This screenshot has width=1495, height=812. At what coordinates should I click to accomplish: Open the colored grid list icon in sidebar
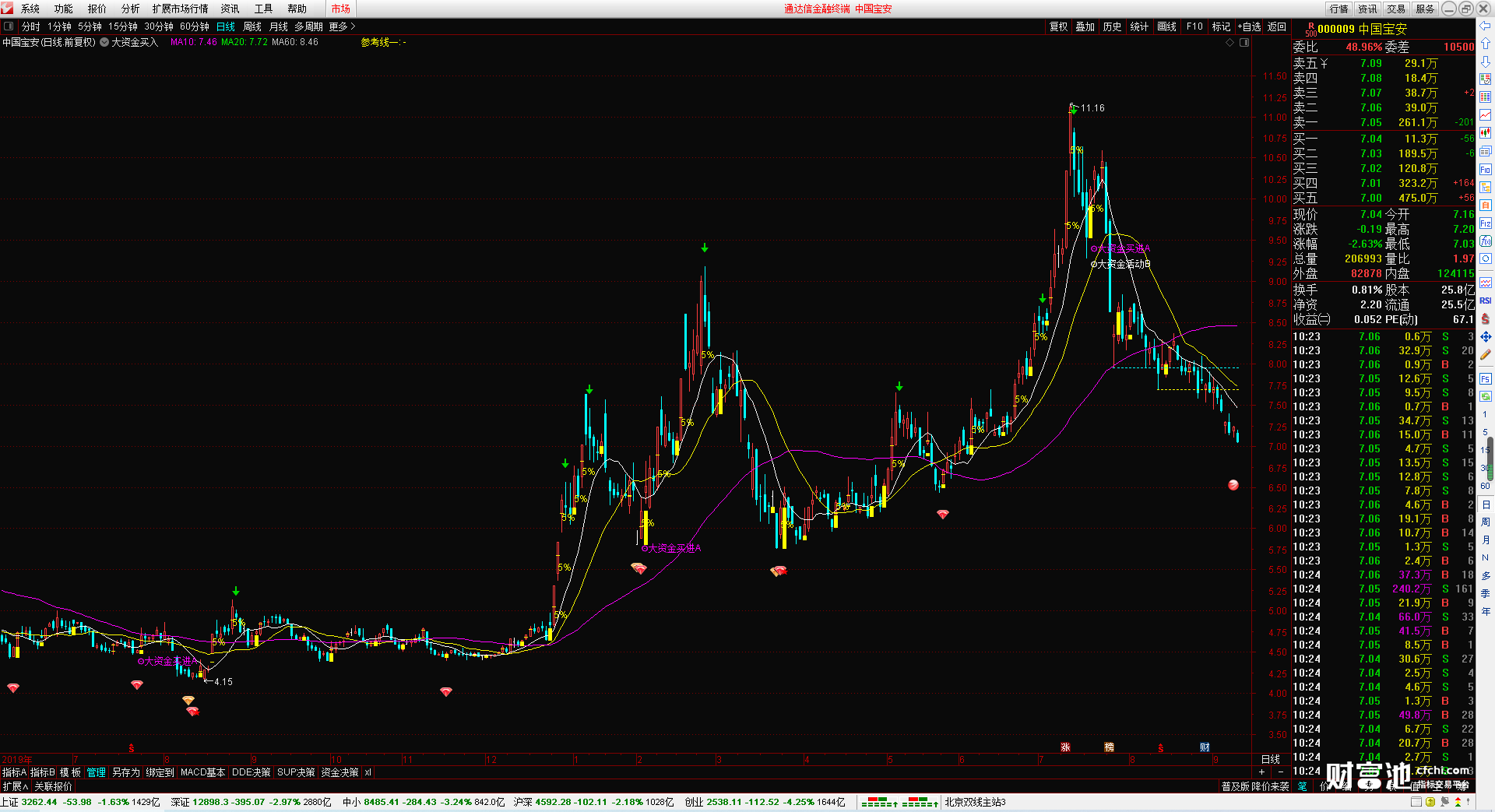tap(1486, 97)
